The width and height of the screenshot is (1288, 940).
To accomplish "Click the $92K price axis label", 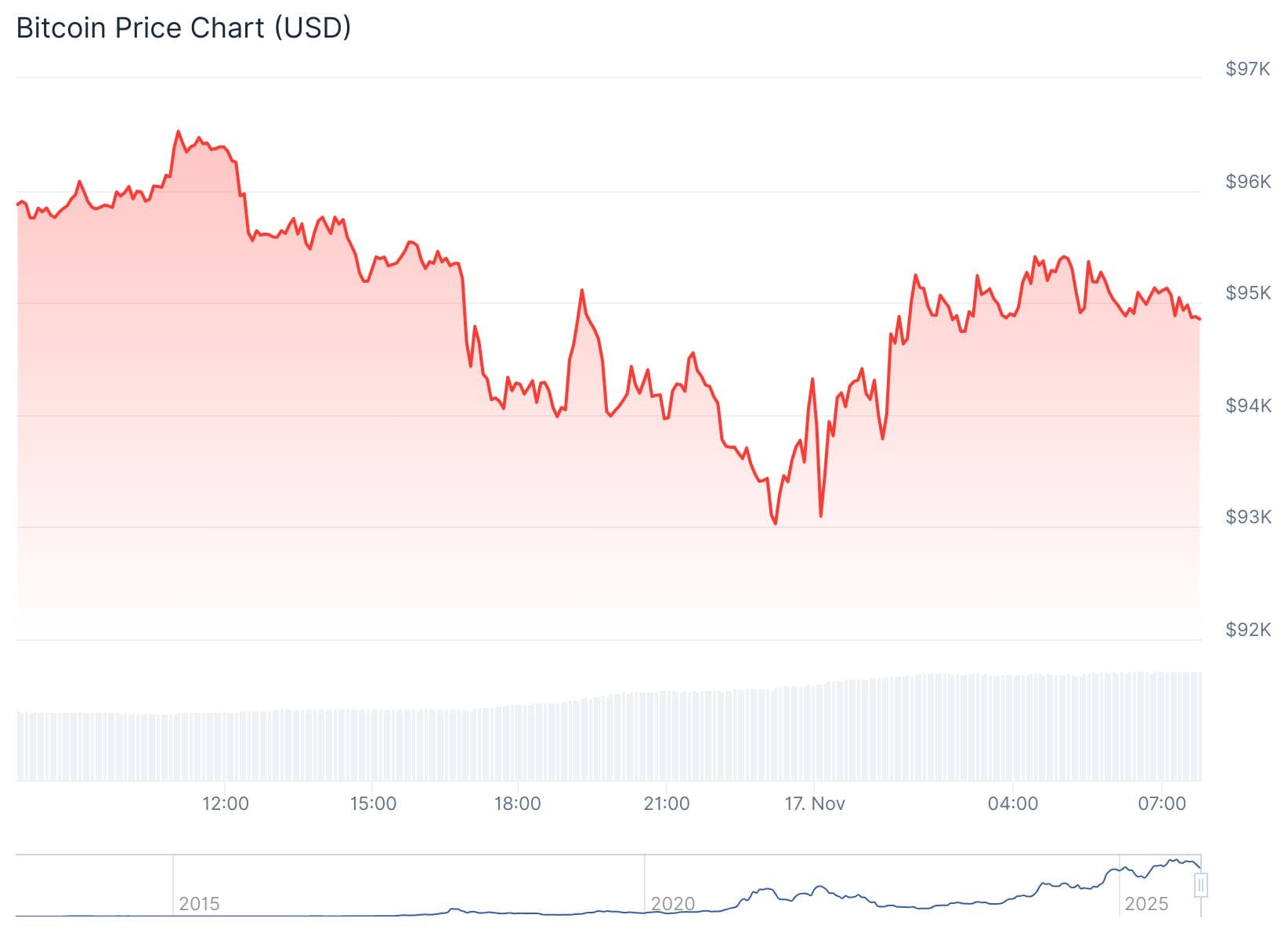I will click(1248, 630).
